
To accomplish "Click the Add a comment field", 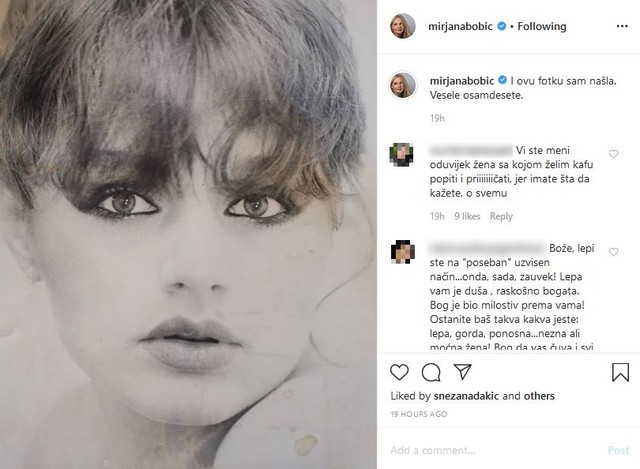I will (490, 450).
